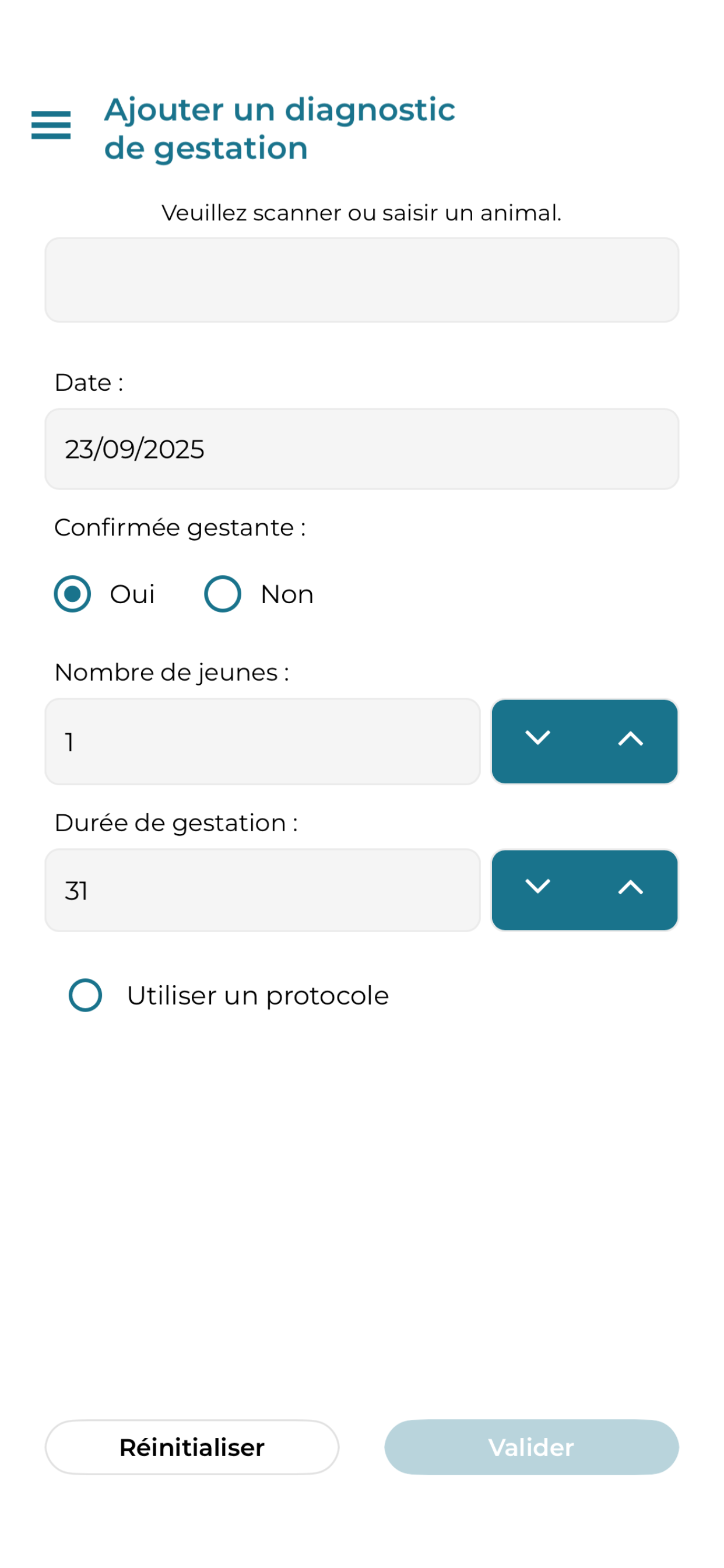Click the Valider button
Screen dimensions: 724x1568
(532, 1447)
